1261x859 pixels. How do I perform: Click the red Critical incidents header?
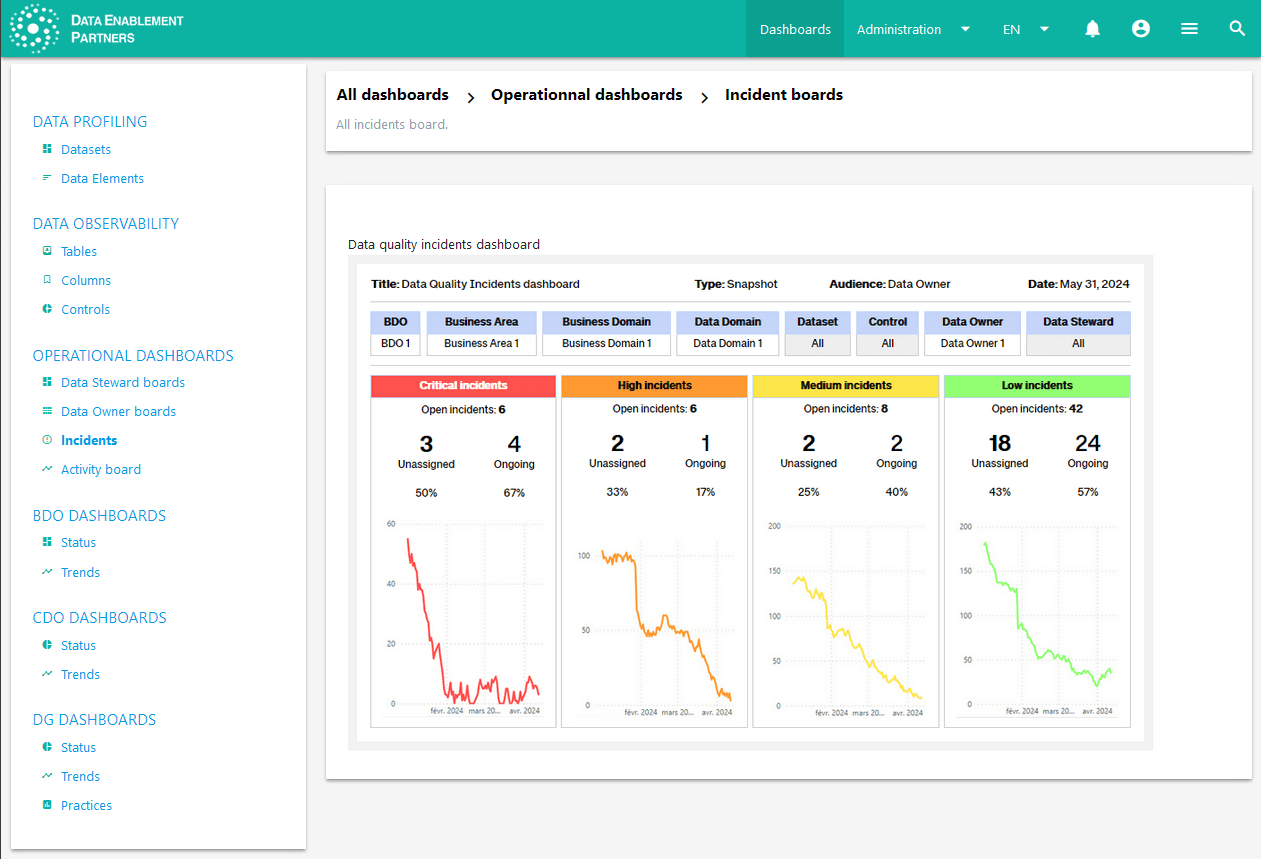pos(463,385)
